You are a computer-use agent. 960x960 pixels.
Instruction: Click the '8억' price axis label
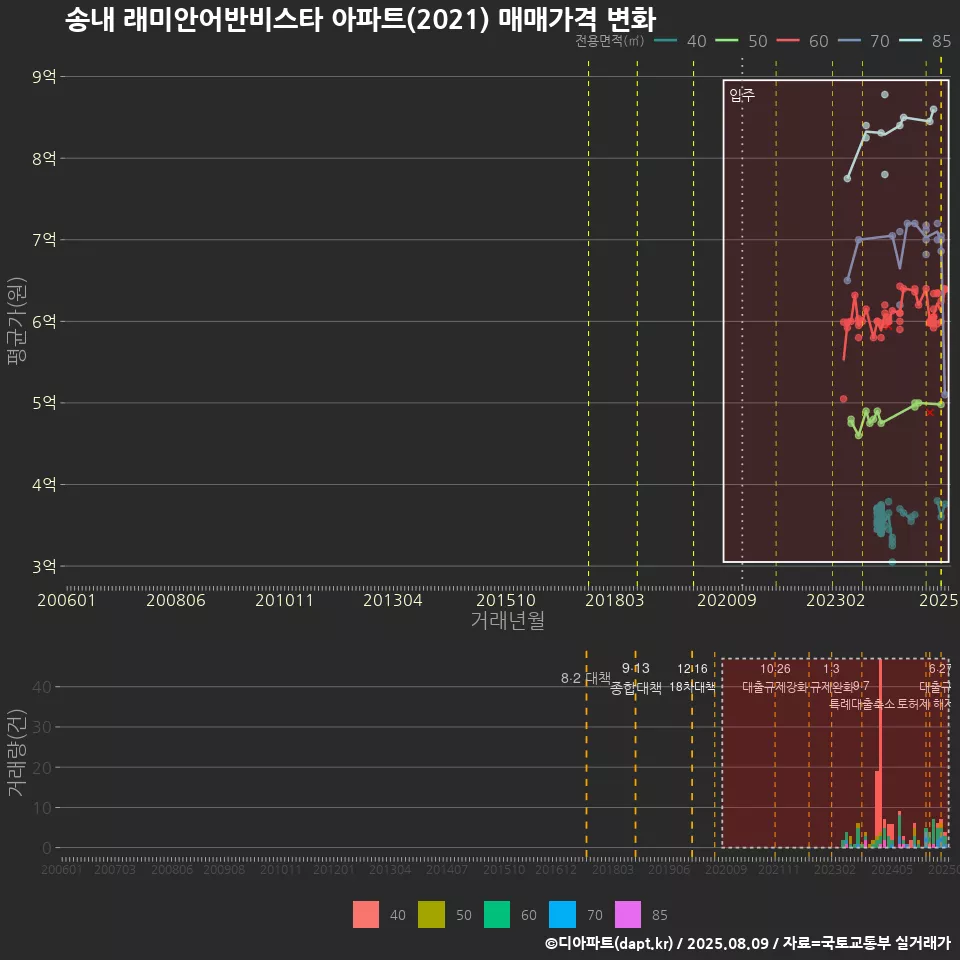click(44, 159)
